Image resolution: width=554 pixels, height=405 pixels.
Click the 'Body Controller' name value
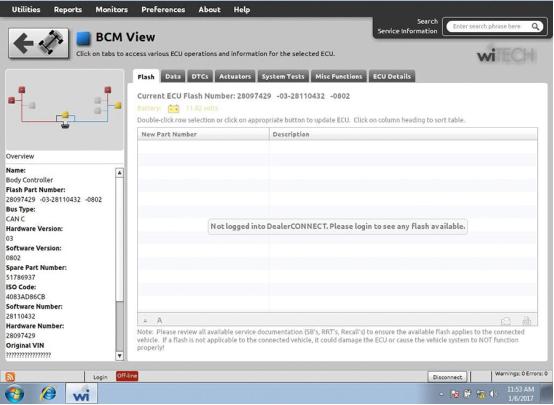coord(29,180)
